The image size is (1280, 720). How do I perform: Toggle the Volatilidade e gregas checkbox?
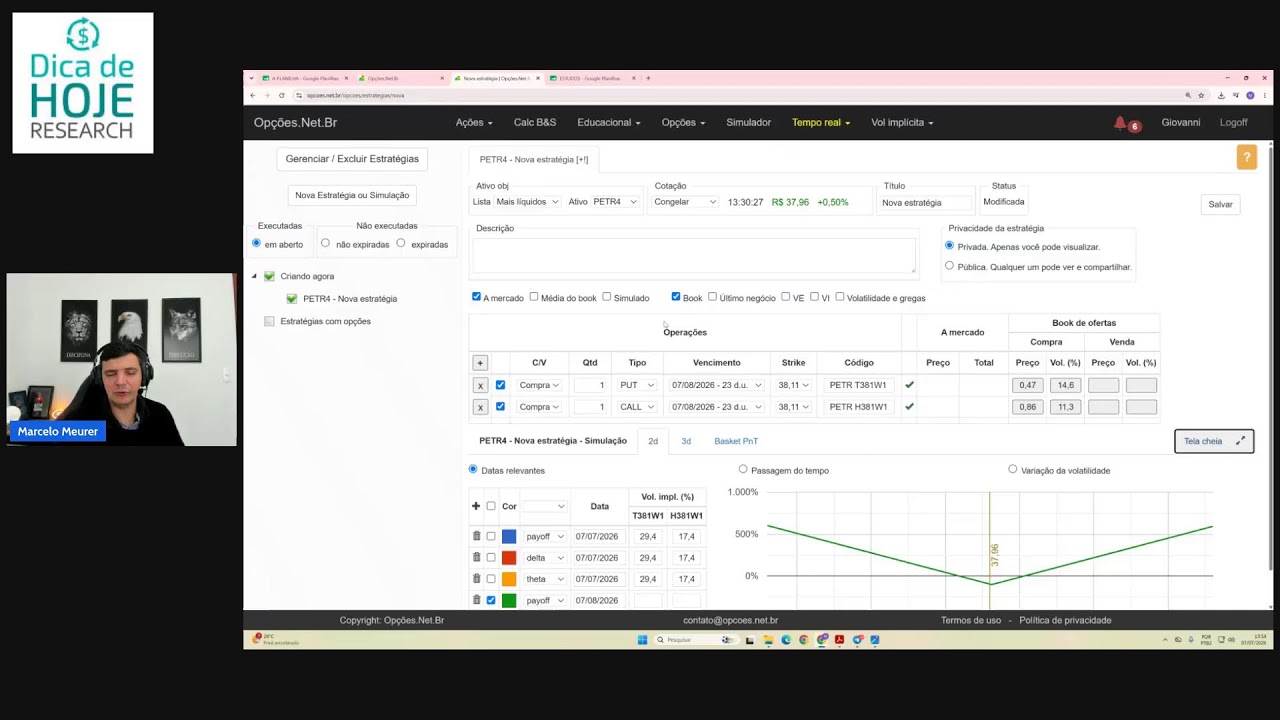click(x=839, y=297)
